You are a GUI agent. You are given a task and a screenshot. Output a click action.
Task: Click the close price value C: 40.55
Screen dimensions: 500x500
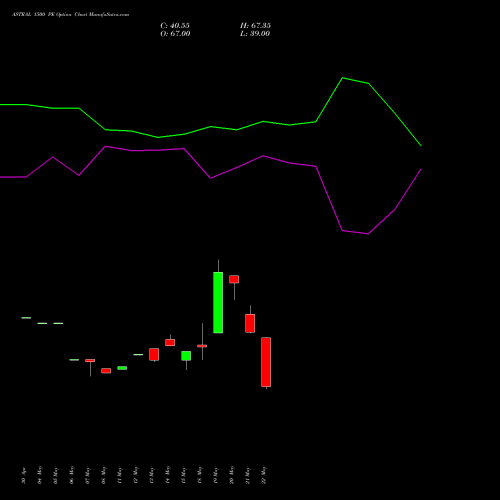pos(175,26)
